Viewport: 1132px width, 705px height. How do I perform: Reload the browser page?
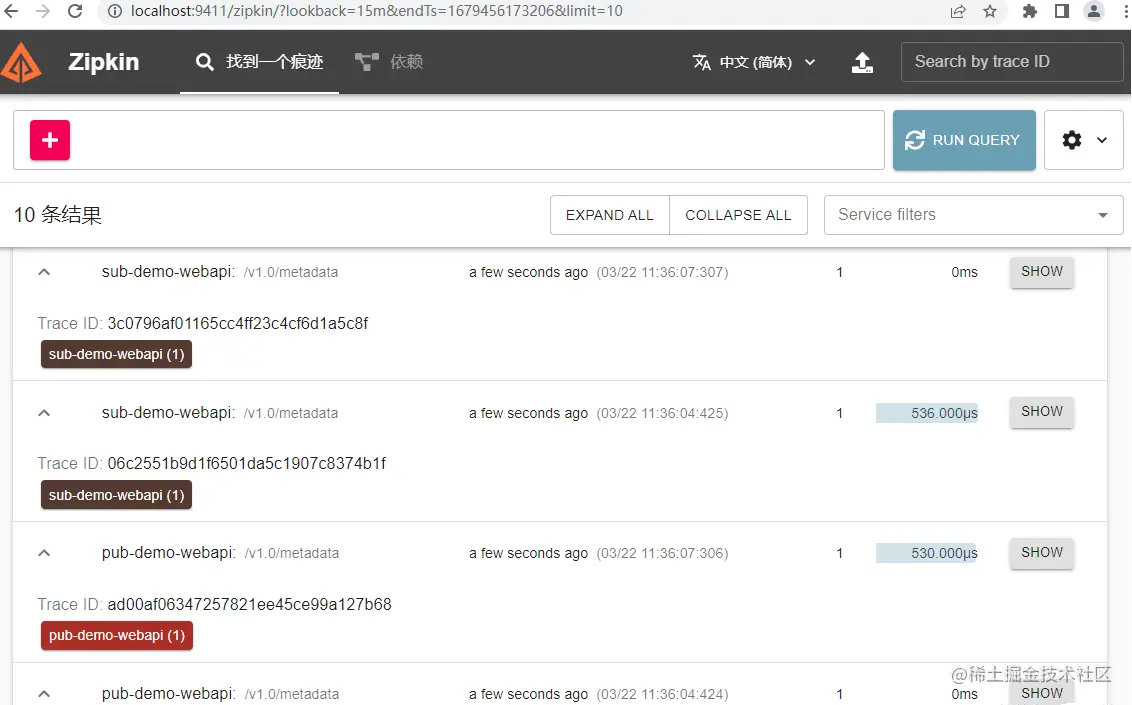(75, 11)
